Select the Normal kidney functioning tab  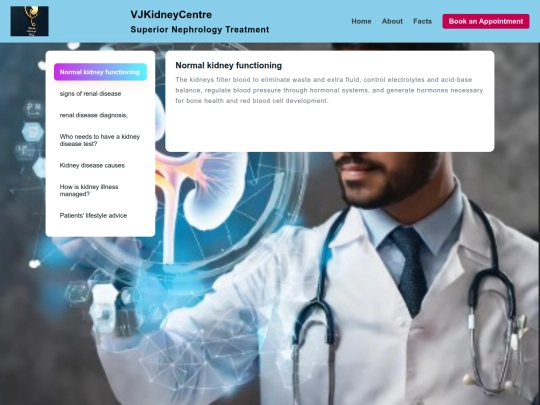point(100,72)
